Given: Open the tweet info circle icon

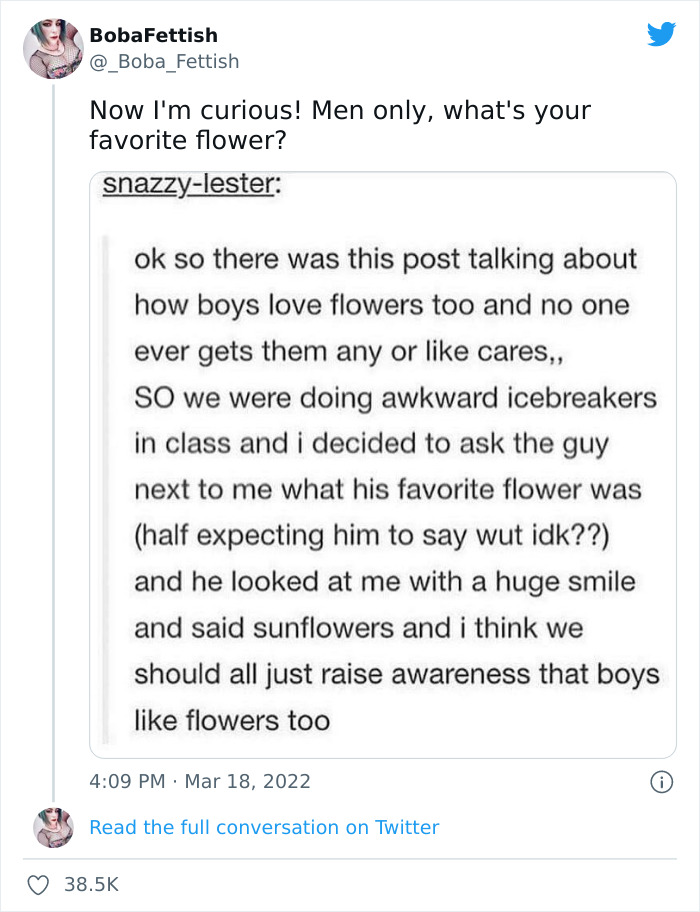Looking at the screenshot, I should [x=661, y=781].
